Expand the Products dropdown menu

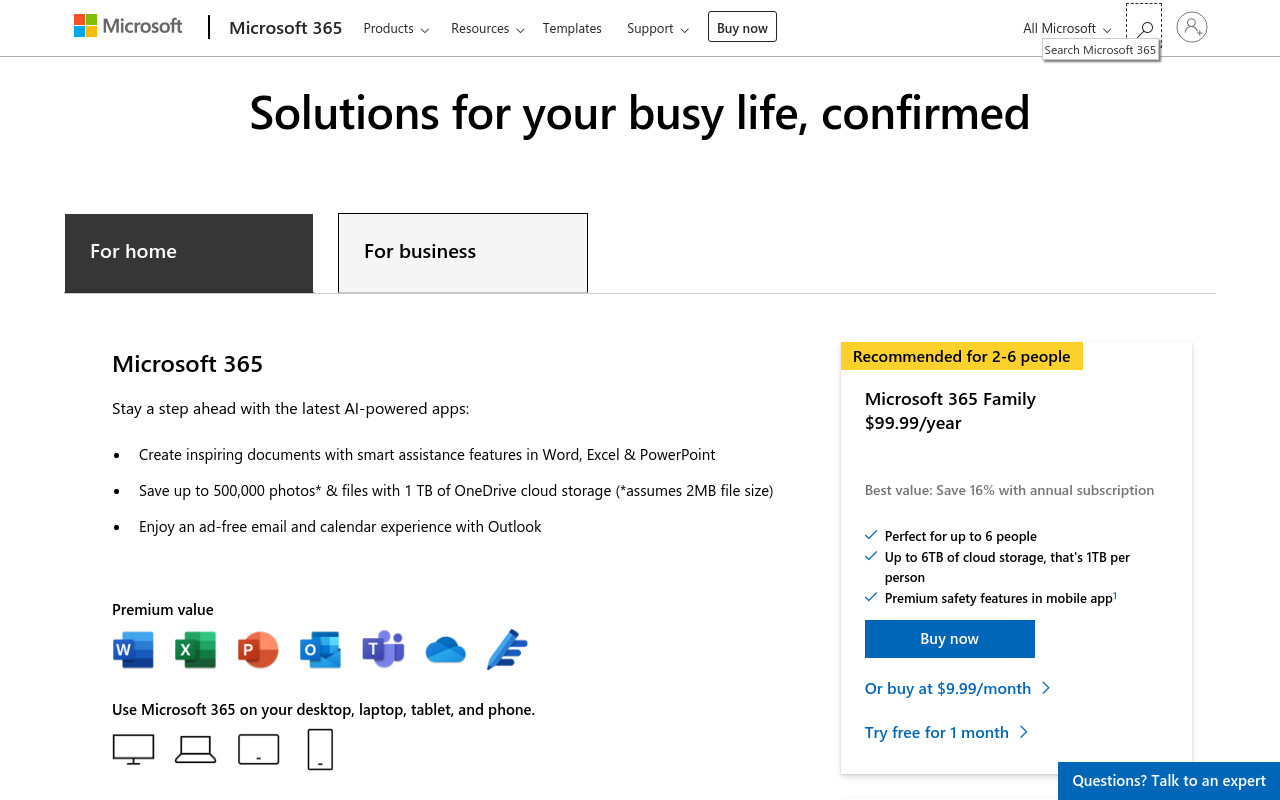[x=396, y=28]
